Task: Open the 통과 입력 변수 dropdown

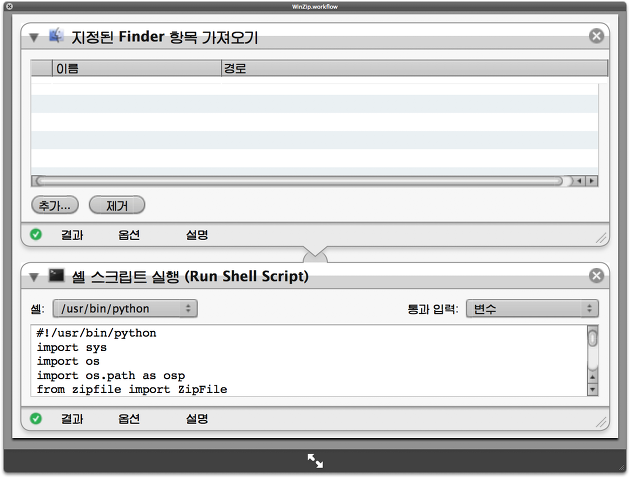Action: click(x=532, y=308)
